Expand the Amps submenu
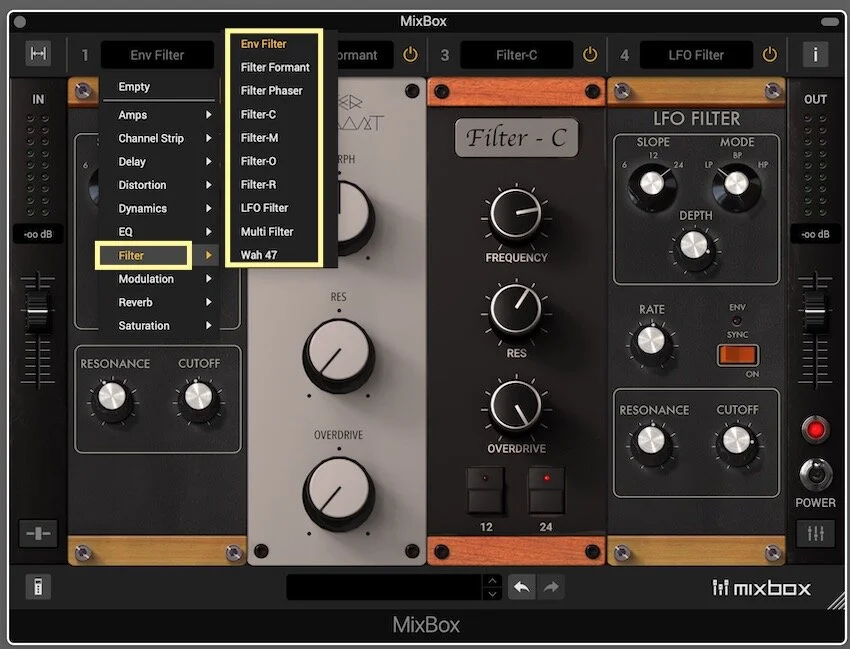 pos(159,115)
